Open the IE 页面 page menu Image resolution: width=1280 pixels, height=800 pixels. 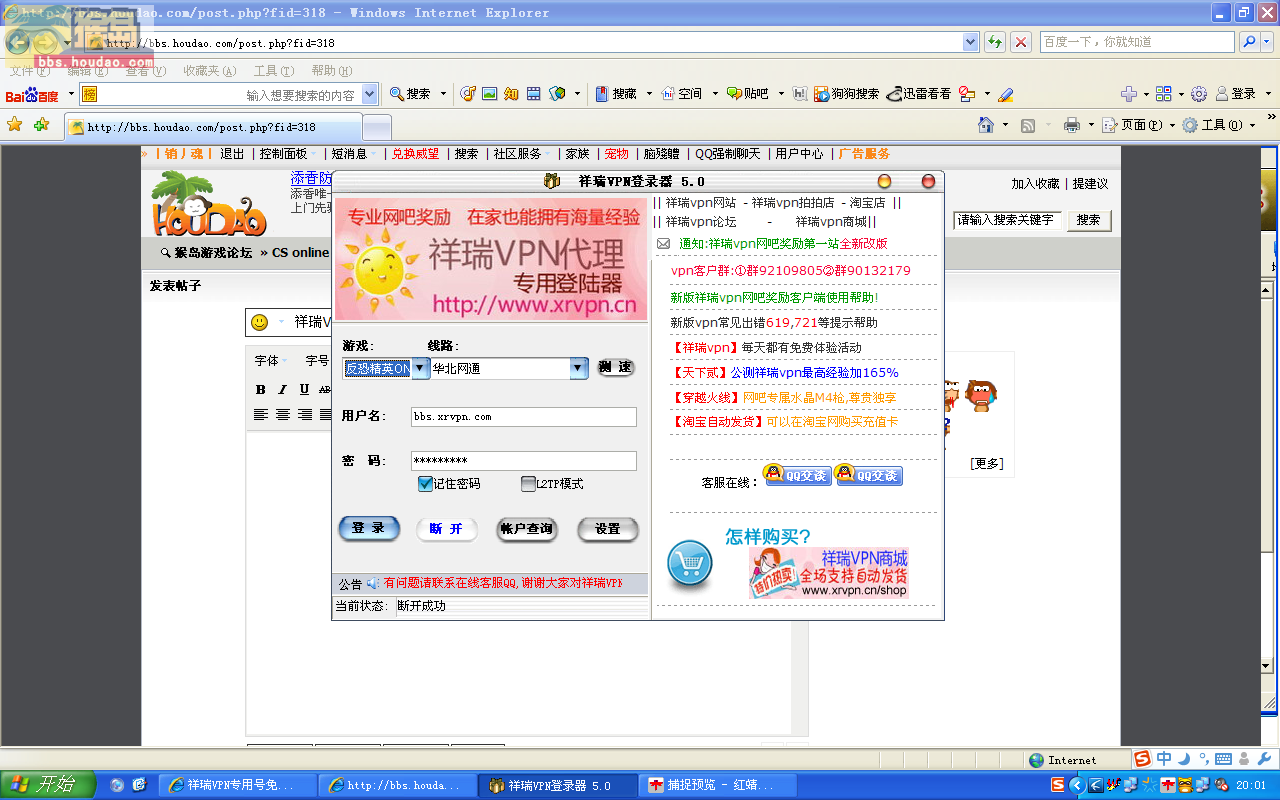1139,125
